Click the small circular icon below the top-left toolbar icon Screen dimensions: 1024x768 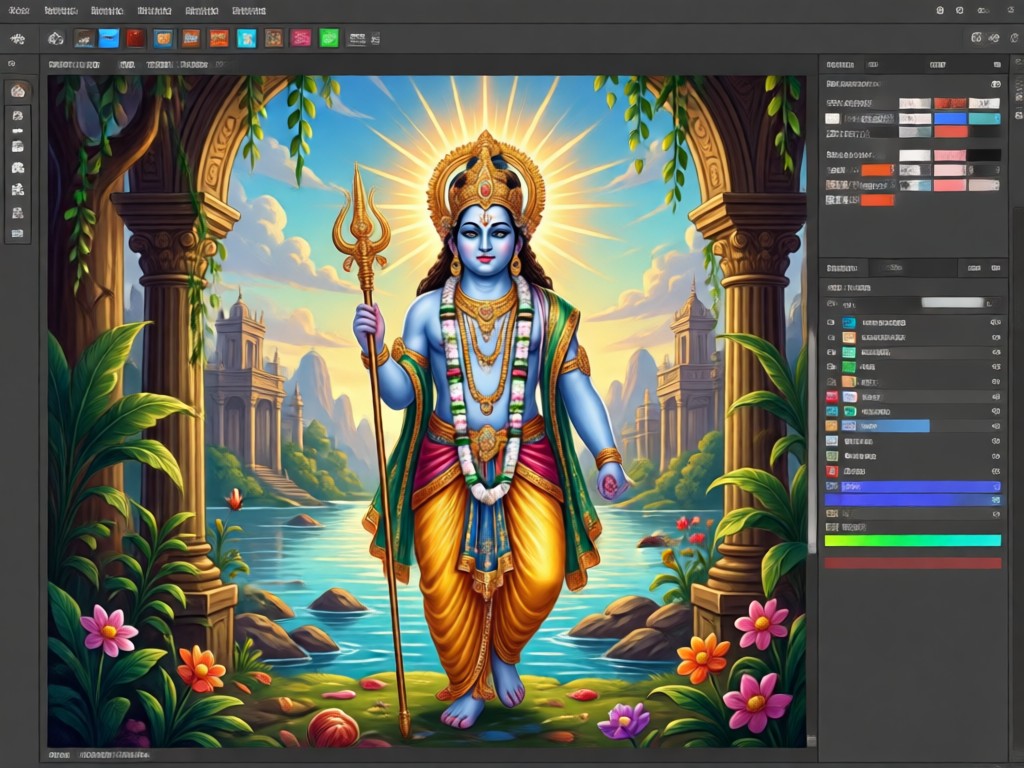pos(12,64)
